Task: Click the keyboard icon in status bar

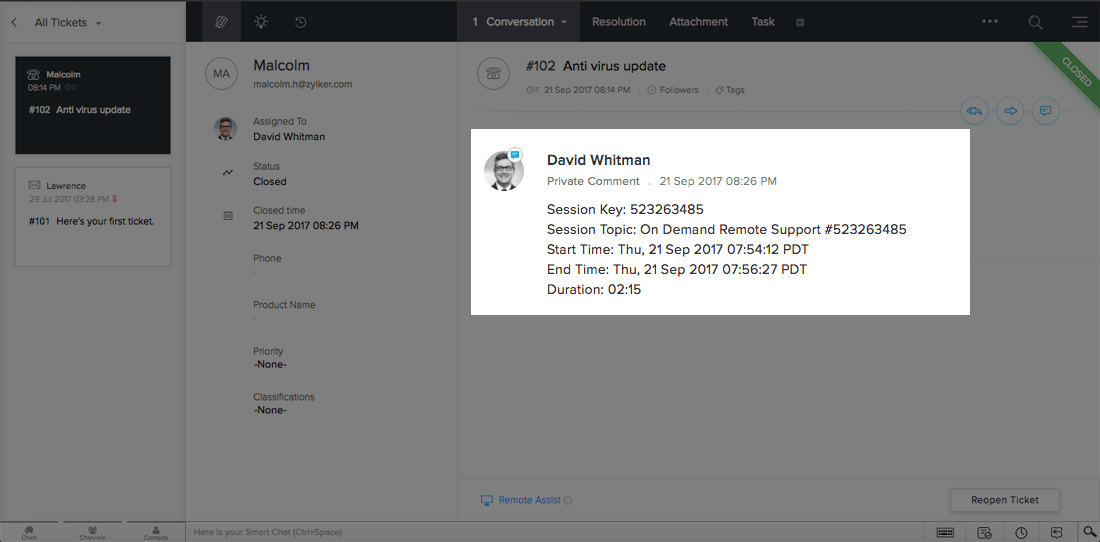Action: tap(945, 532)
